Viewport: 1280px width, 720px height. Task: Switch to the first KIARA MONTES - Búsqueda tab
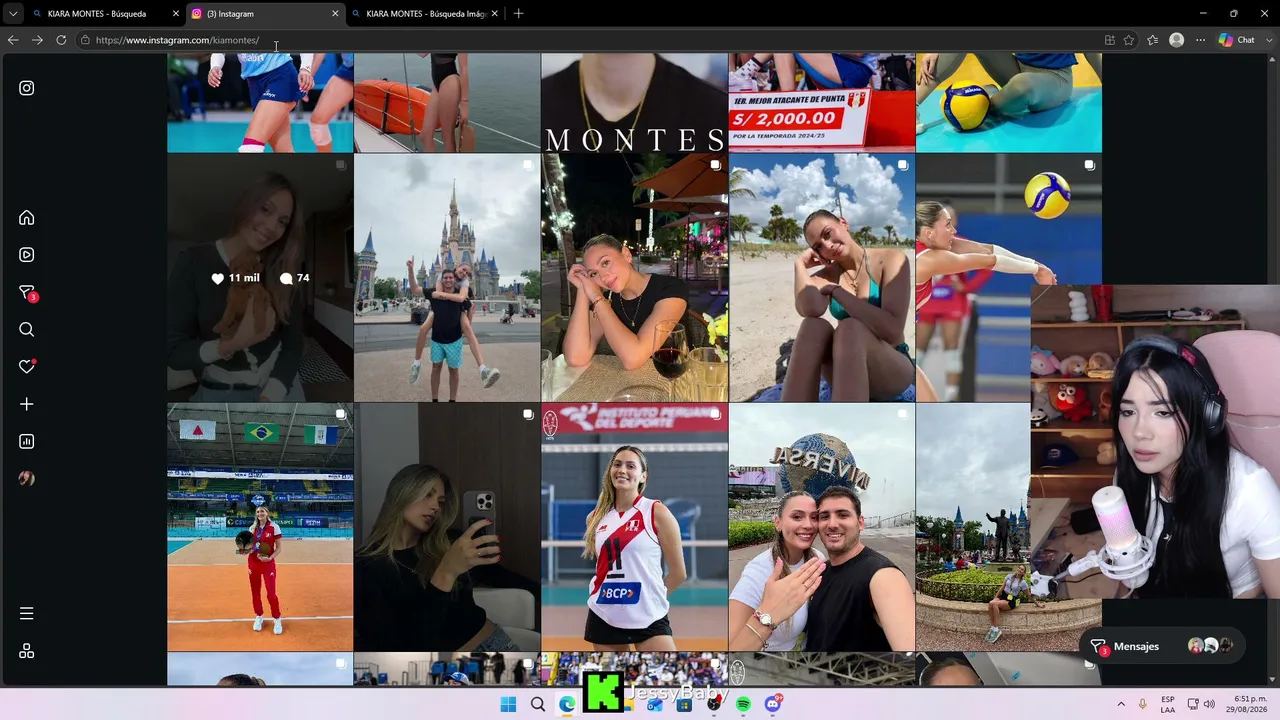click(105, 14)
